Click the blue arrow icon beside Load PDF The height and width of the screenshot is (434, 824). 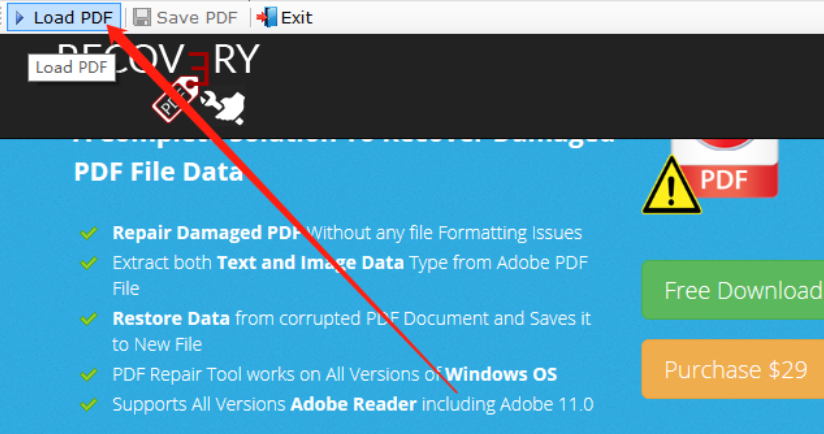click(x=20, y=17)
